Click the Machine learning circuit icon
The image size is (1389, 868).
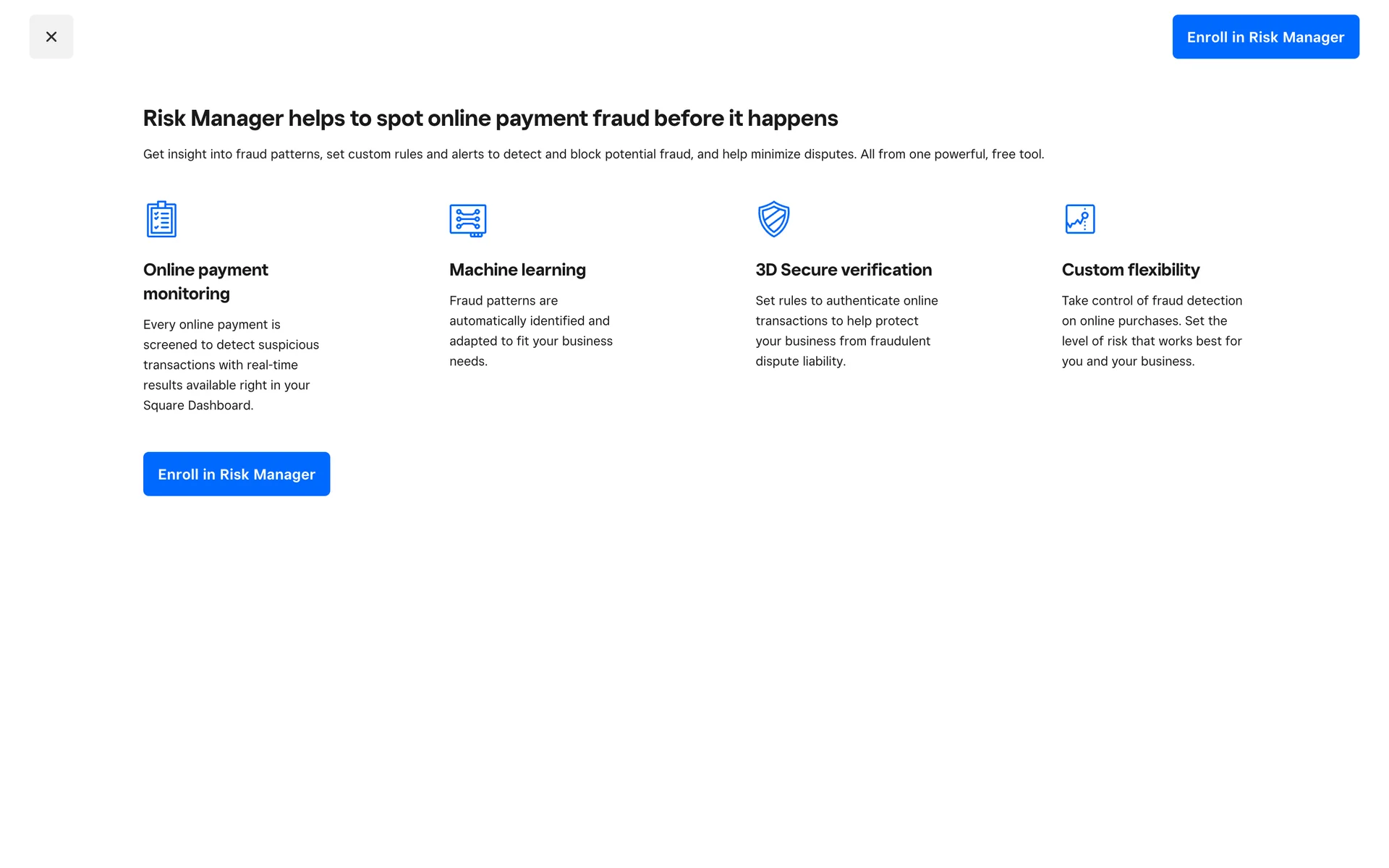point(467,220)
